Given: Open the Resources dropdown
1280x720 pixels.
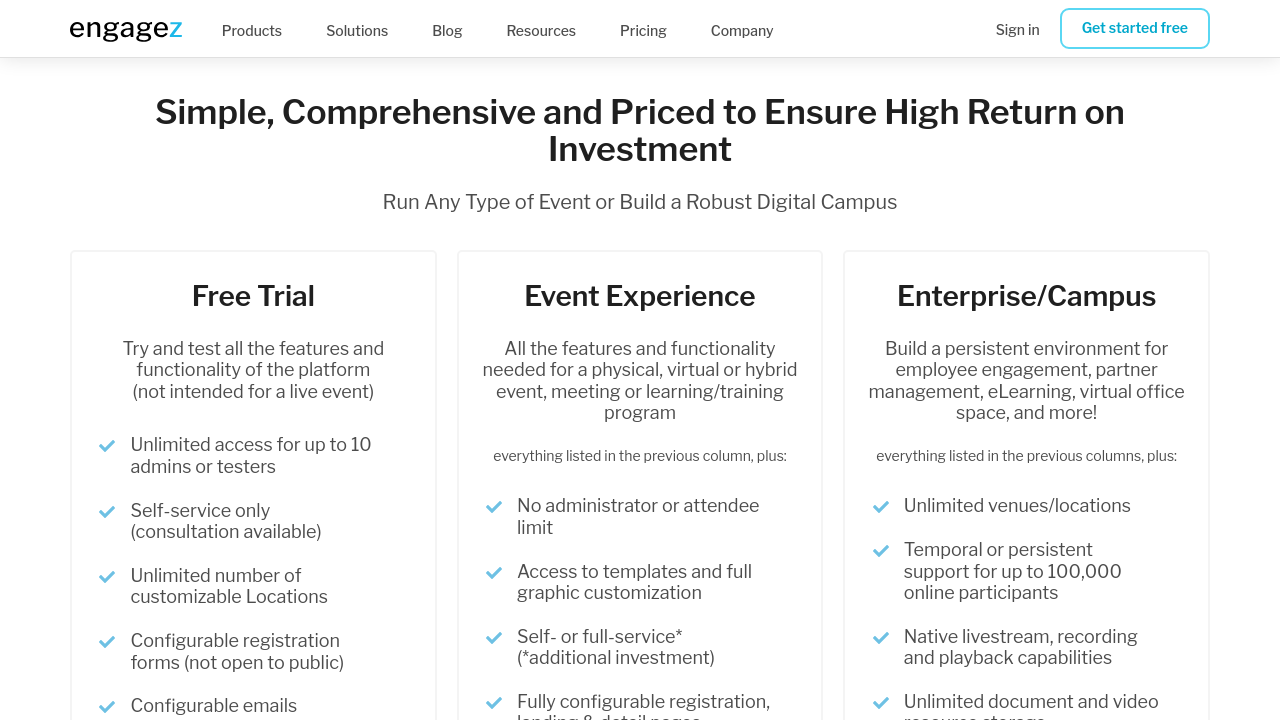Looking at the screenshot, I should pyautogui.click(x=541, y=31).
